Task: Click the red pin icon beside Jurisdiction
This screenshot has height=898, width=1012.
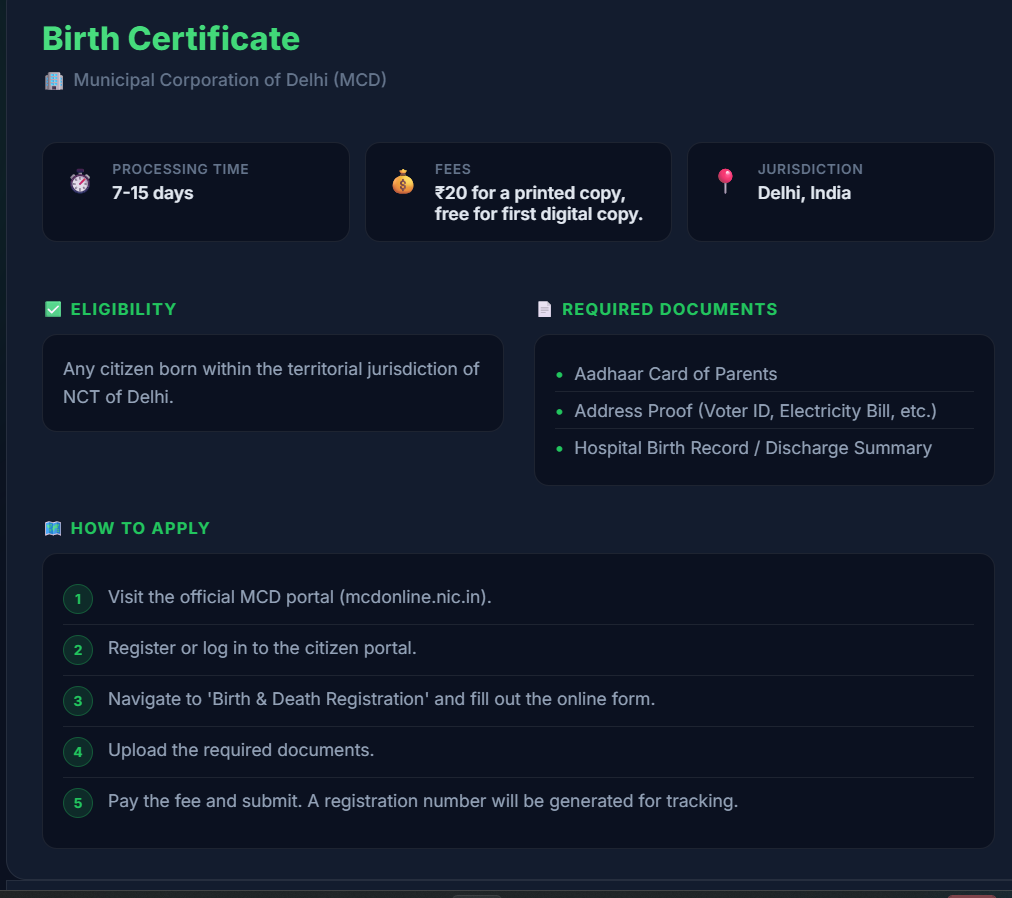Action: click(x=725, y=181)
